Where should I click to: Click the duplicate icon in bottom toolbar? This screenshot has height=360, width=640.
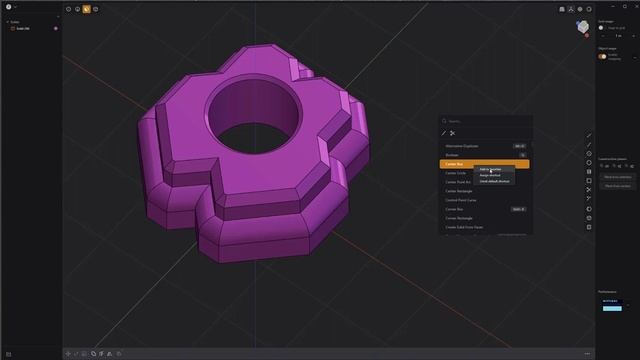(93, 354)
